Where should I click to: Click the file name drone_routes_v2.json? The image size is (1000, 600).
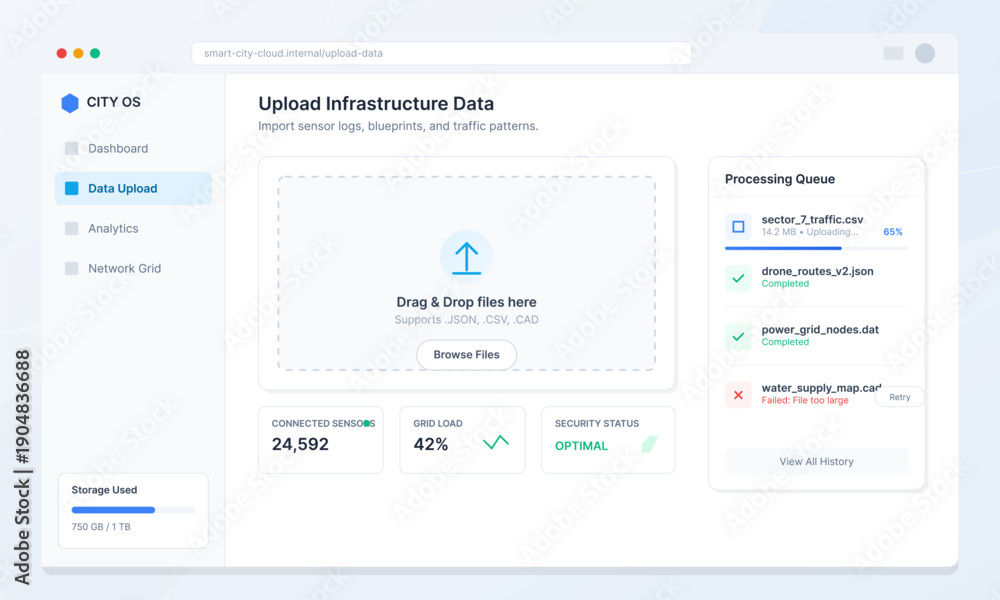coord(818,271)
